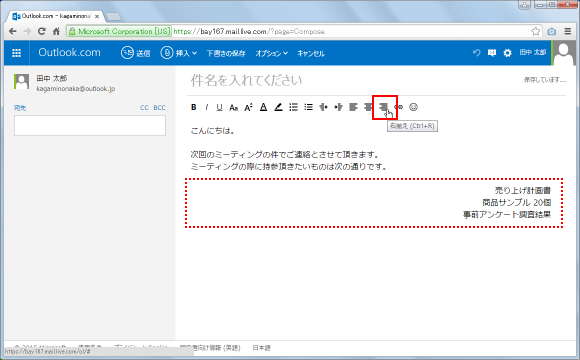Click the green Microsoft Corporation security badge
Image resolution: width=580 pixels, height=360 pixels.
coord(119,31)
